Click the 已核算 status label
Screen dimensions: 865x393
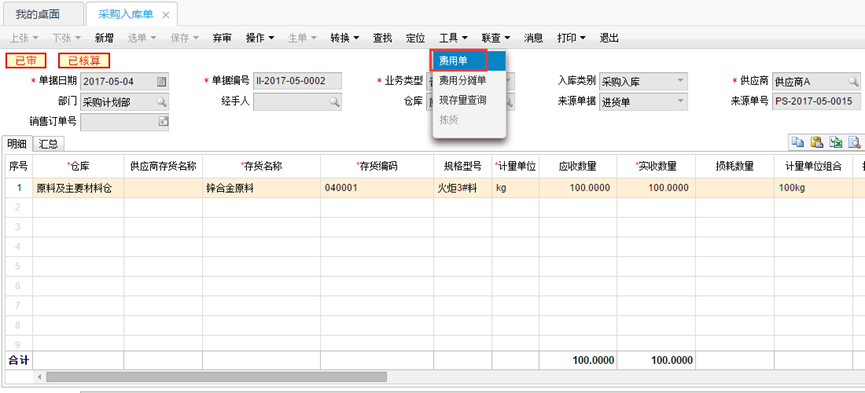(84, 61)
